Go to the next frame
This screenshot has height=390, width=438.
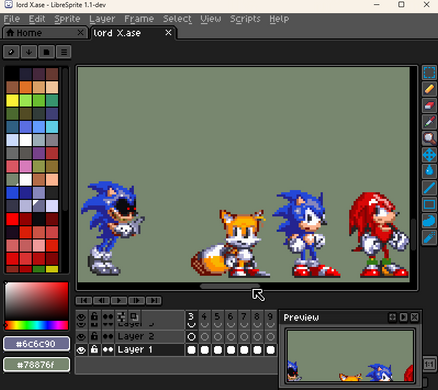coord(136,301)
